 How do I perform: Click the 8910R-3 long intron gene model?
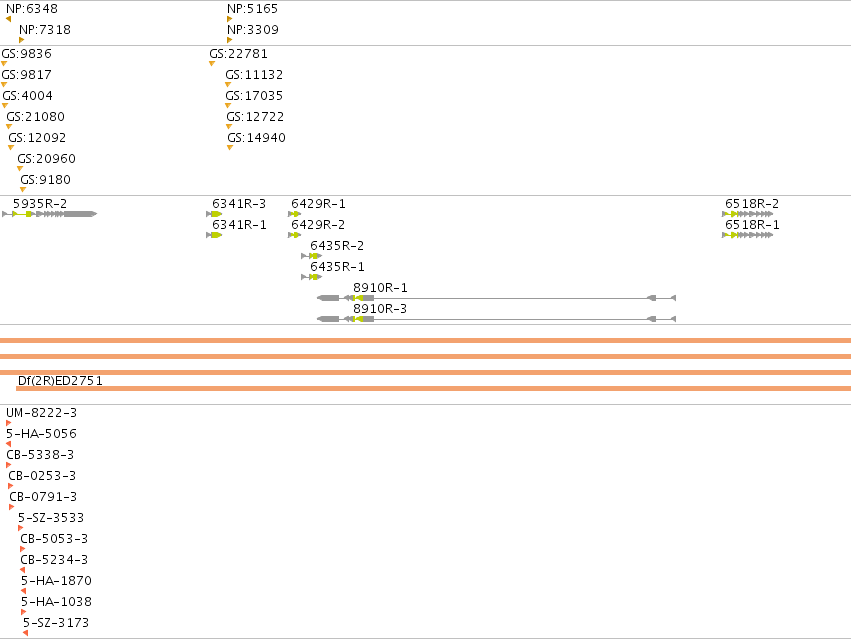497,319
